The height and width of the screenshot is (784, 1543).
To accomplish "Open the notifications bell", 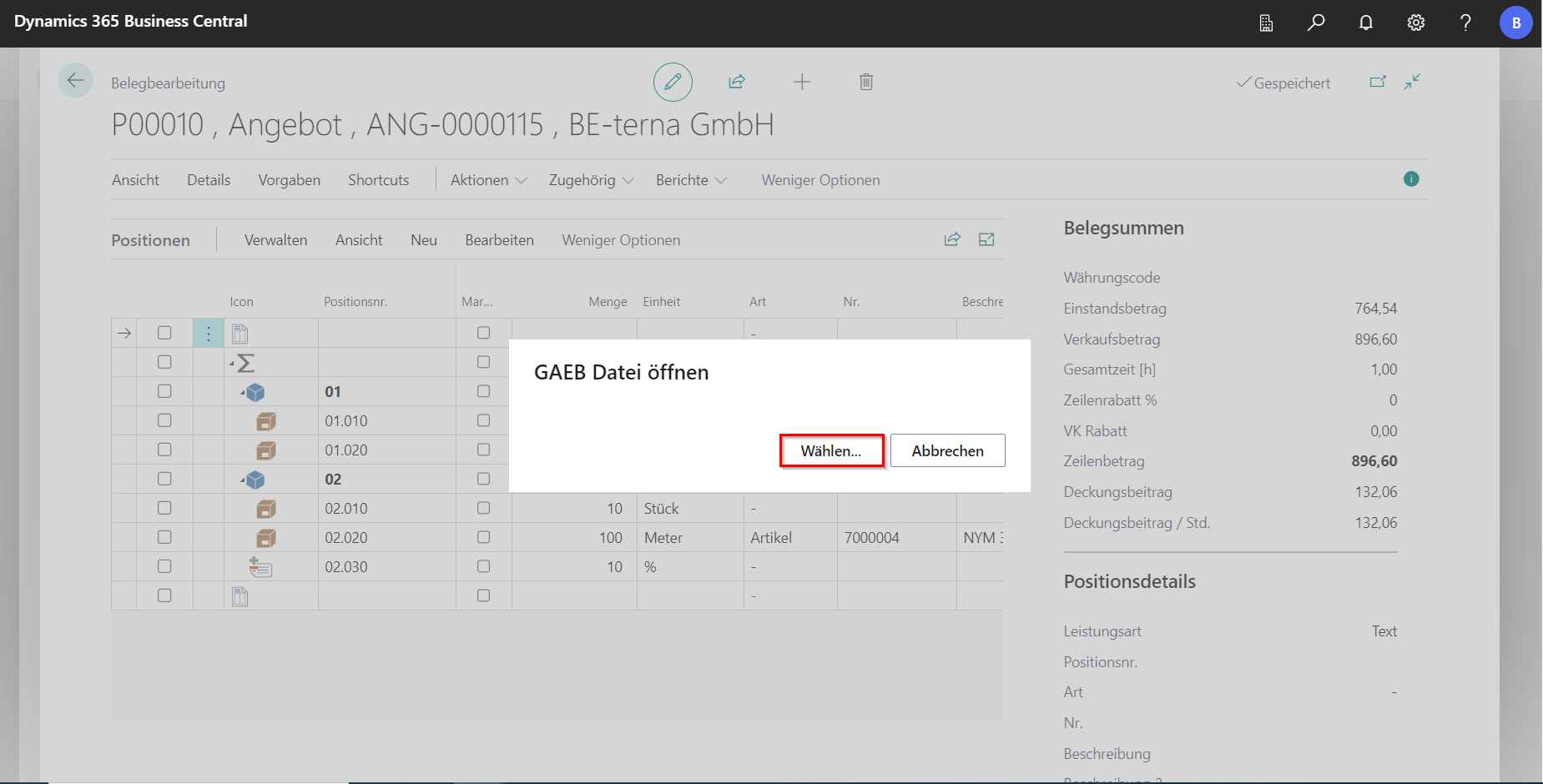I will pyautogui.click(x=1366, y=23).
